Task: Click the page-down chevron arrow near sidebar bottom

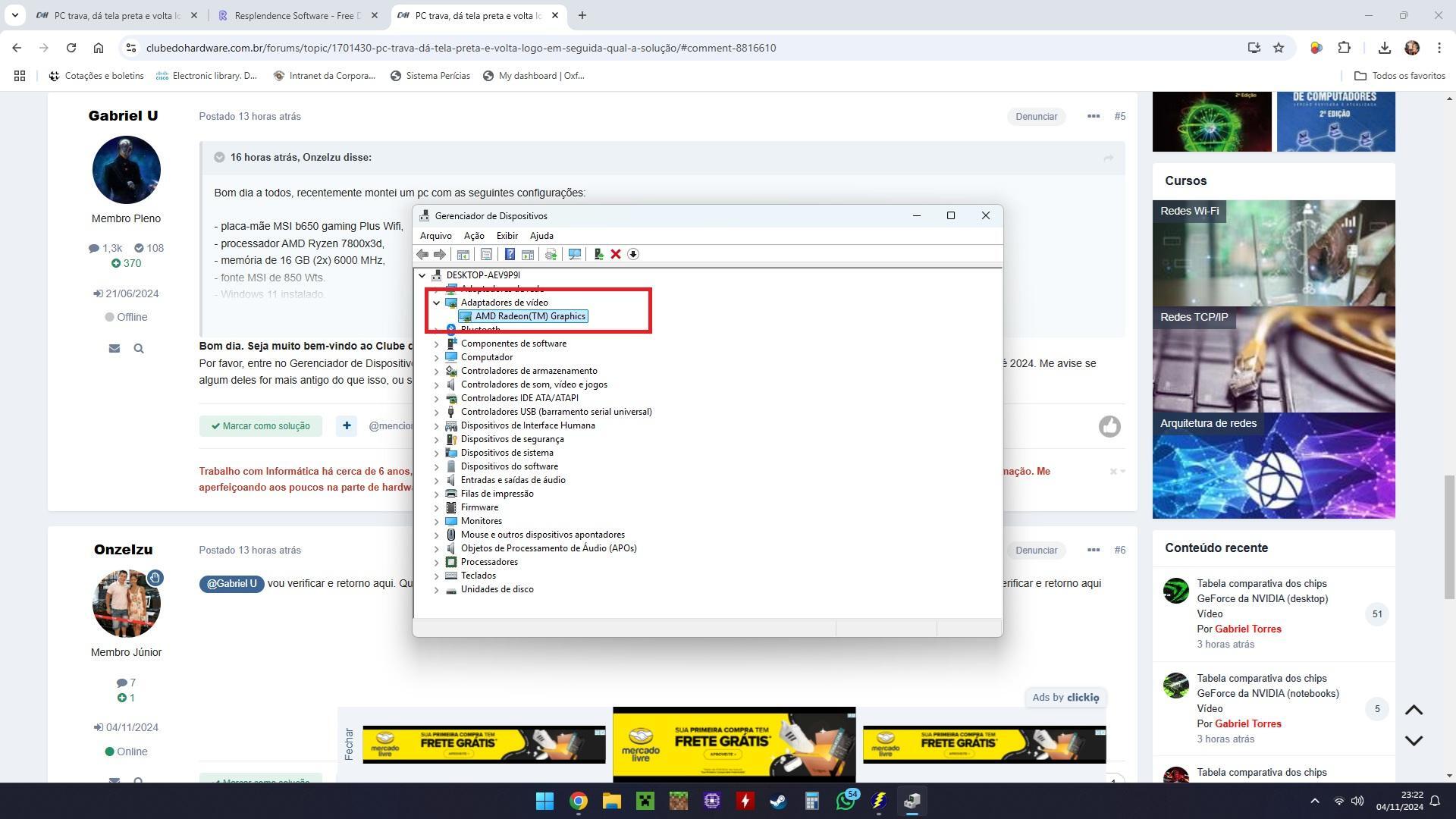Action: 1414,740
